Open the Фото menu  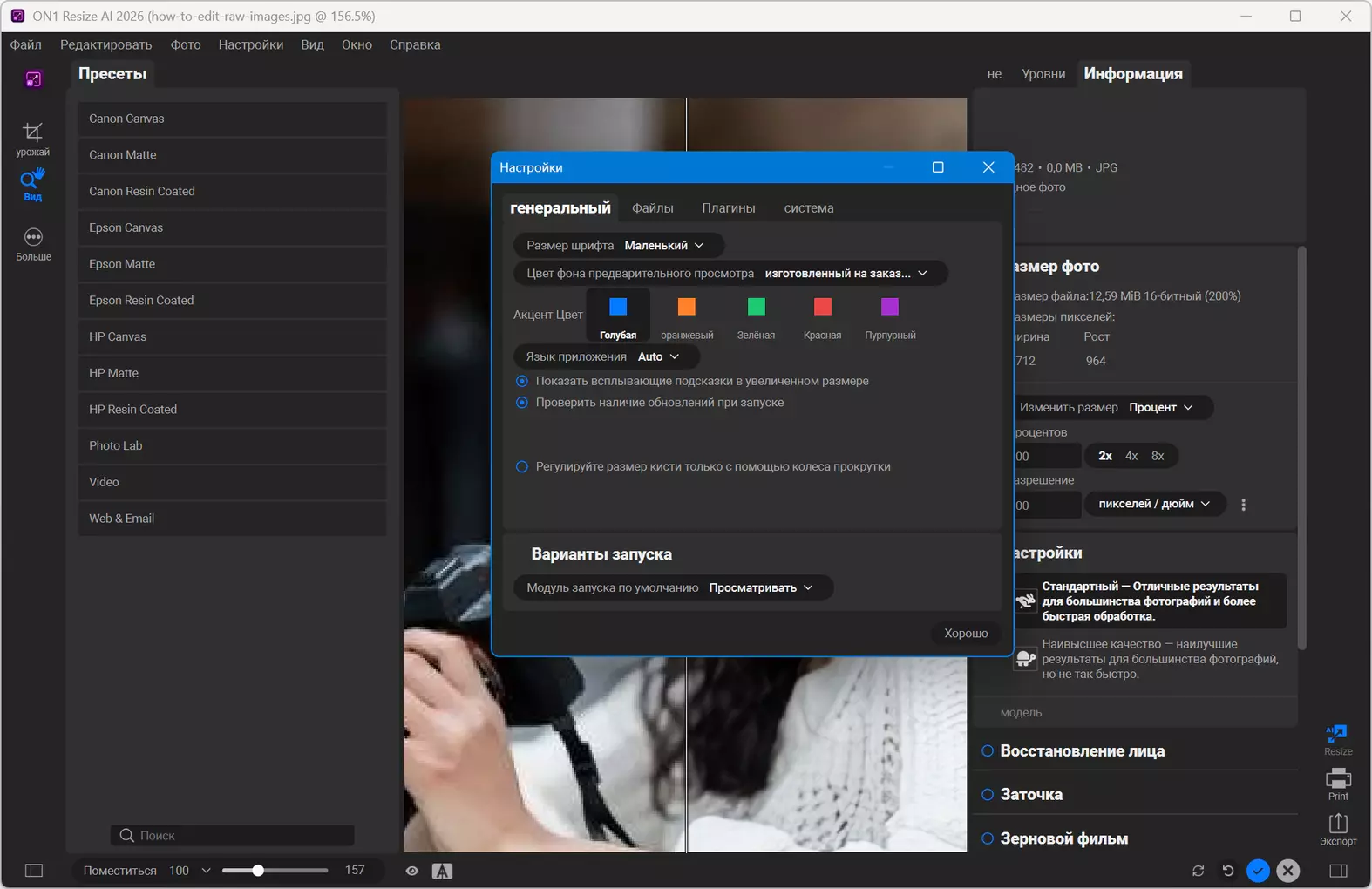[x=186, y=44]
